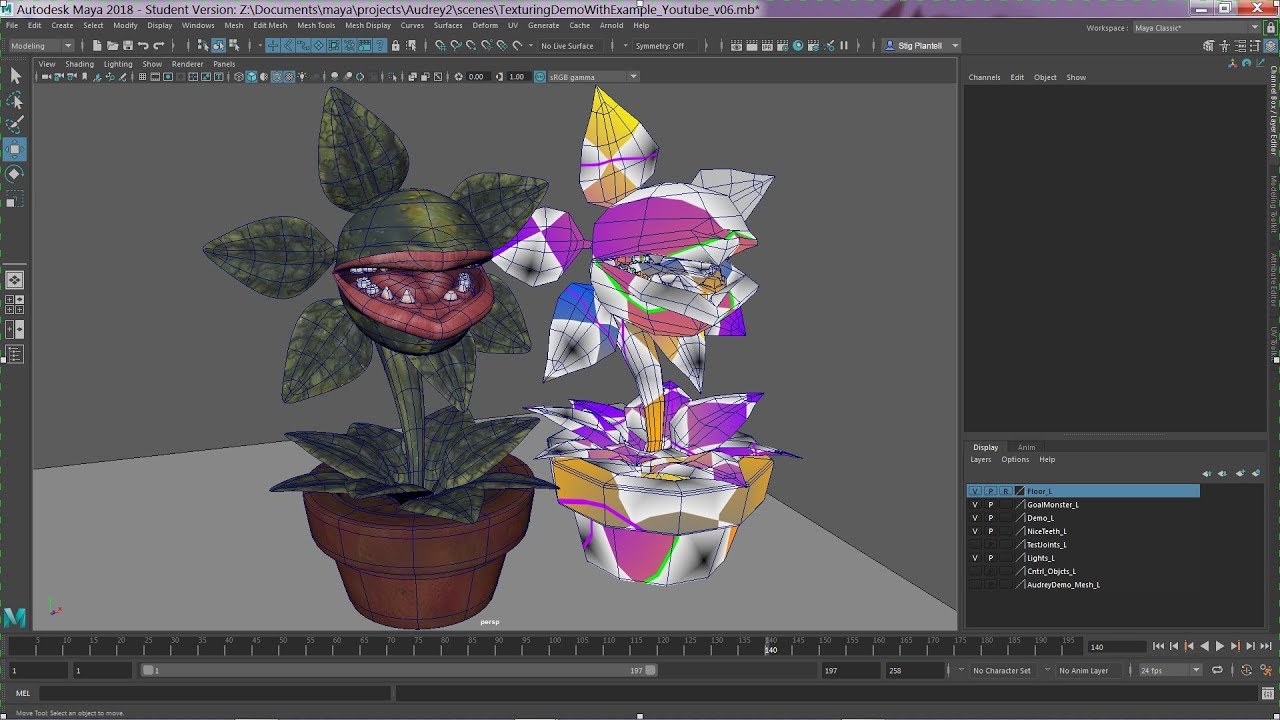1280x720 pixels.
Task: Click the range slider bar ending at 197
Action: [399, 670]
